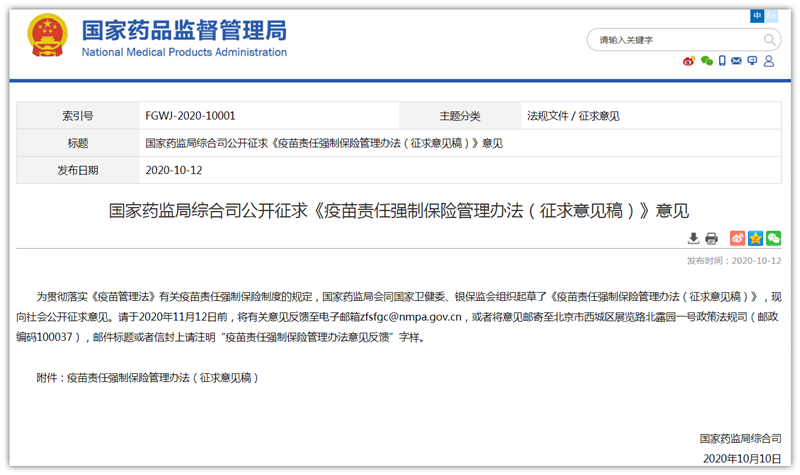Open the Weibo icon in the header
The image size is (800, 475).
[x=689, y=61]
